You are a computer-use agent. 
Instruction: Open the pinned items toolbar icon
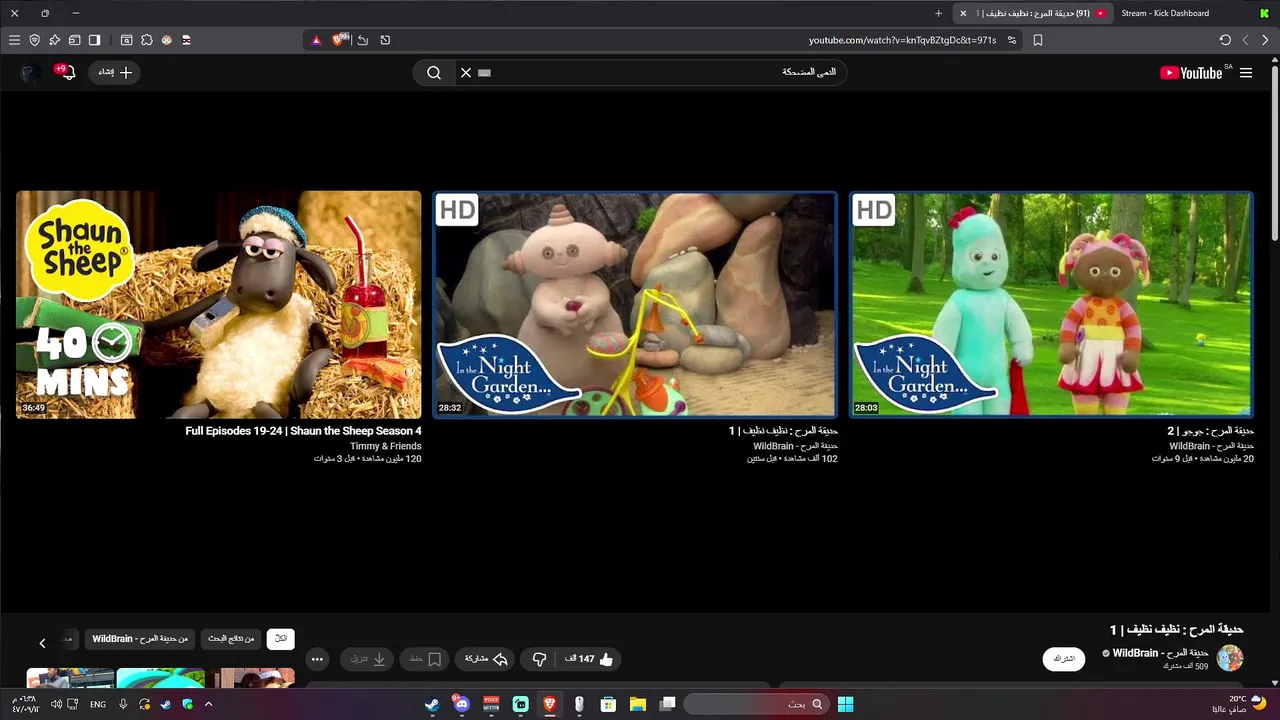click(x=54, y=40)
